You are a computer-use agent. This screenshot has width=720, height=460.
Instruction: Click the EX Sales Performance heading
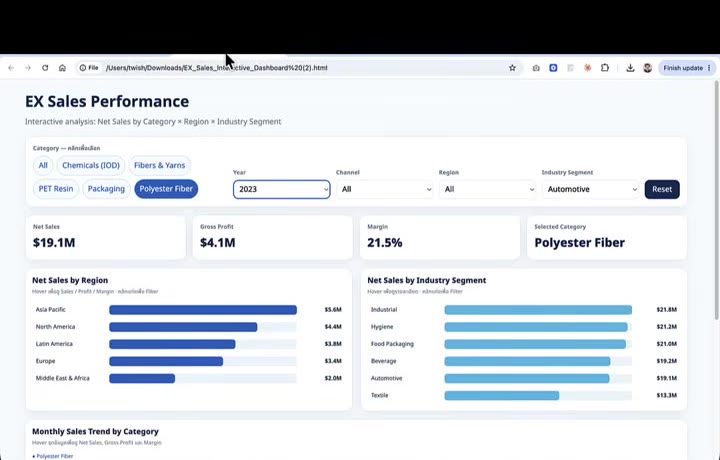click(107, 101)
